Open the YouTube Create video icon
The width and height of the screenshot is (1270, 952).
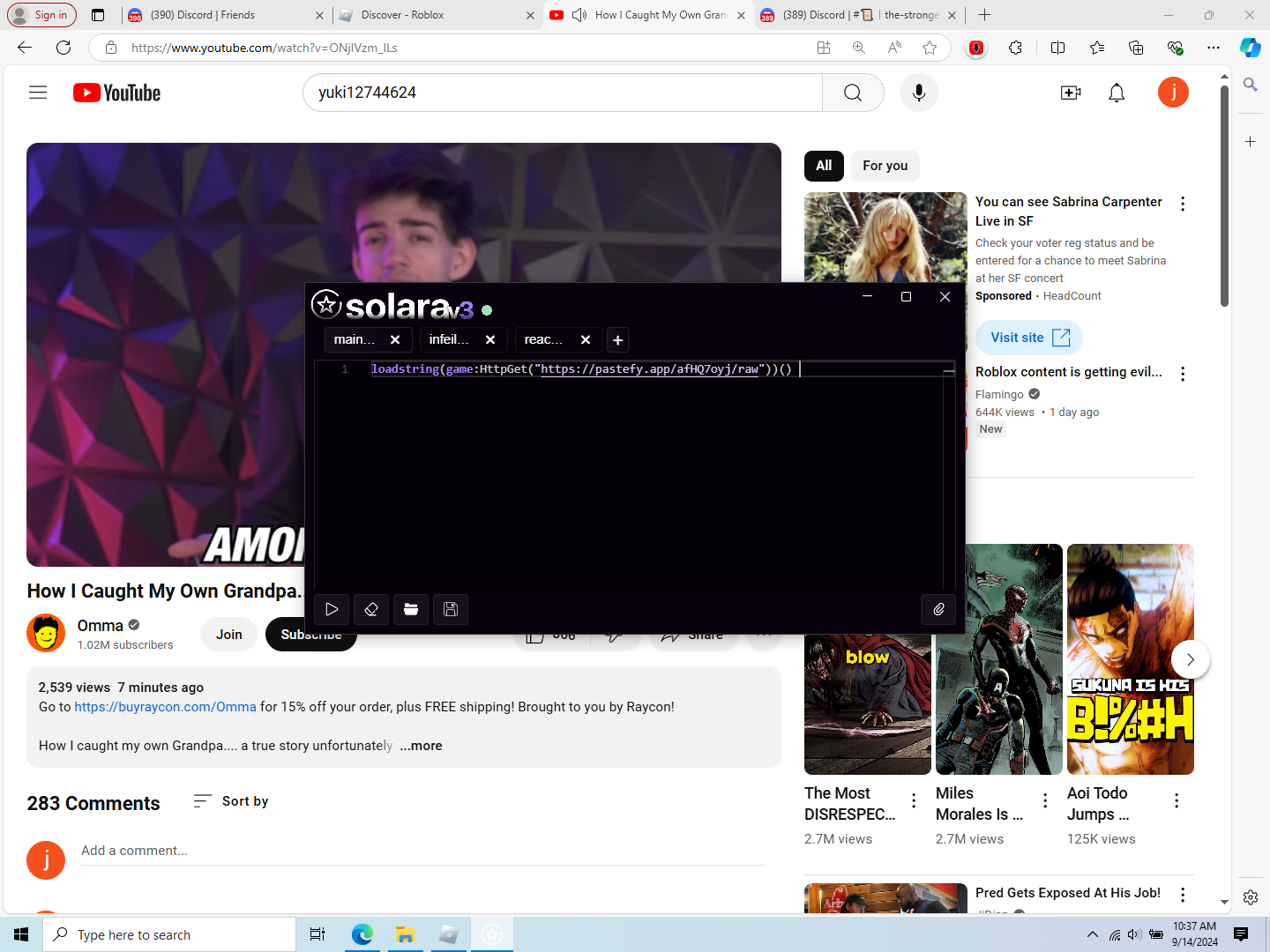pos(1071,93)
